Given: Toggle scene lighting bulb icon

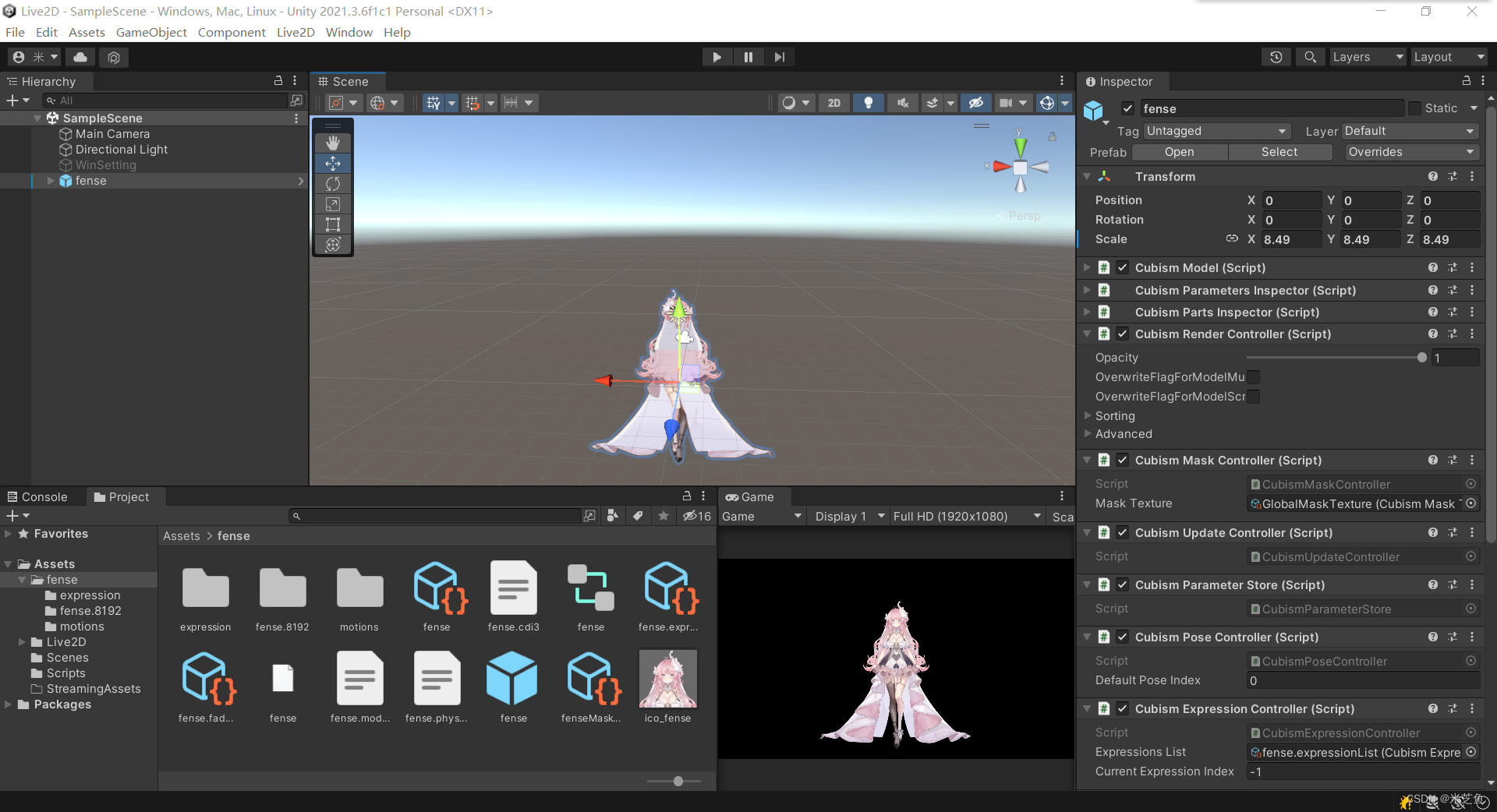Looking at the screenshot, I should (868, 103).
